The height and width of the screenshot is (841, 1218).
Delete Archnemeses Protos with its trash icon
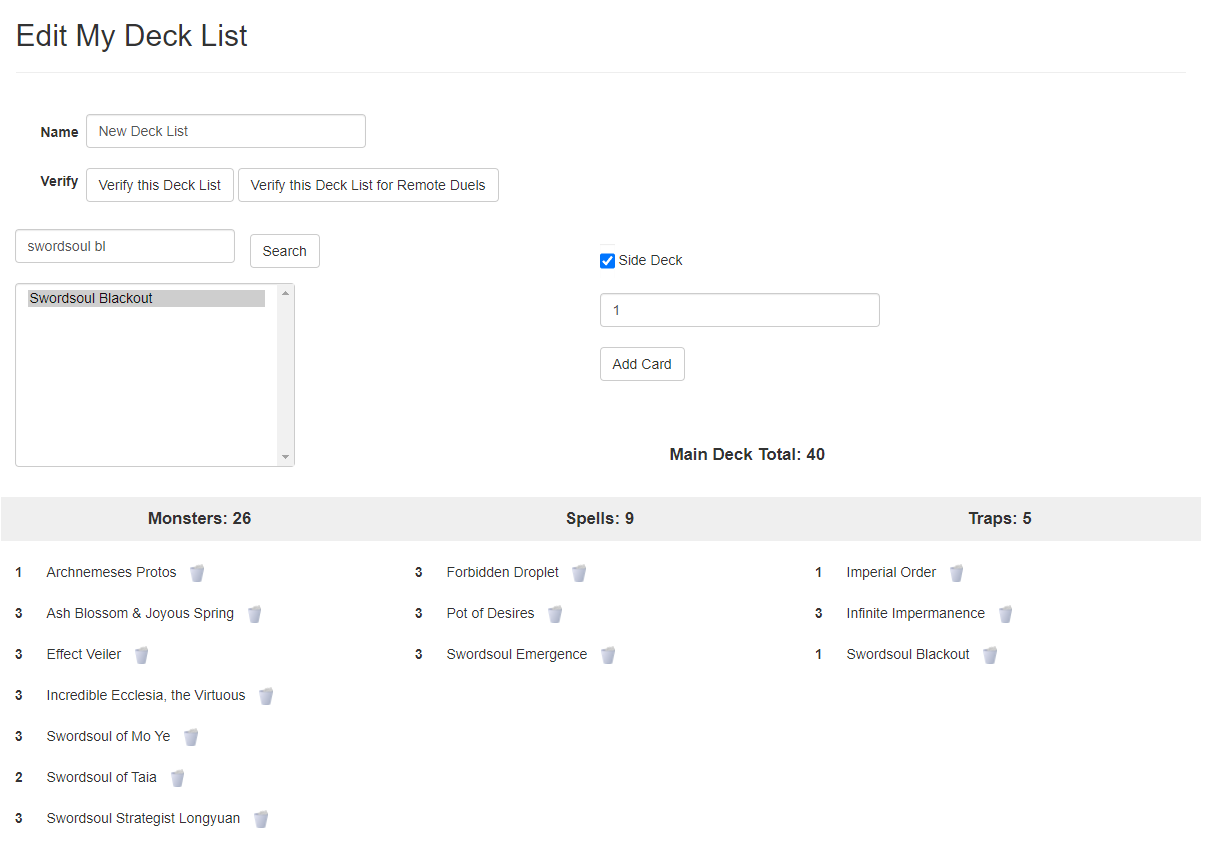click(197, 573)
